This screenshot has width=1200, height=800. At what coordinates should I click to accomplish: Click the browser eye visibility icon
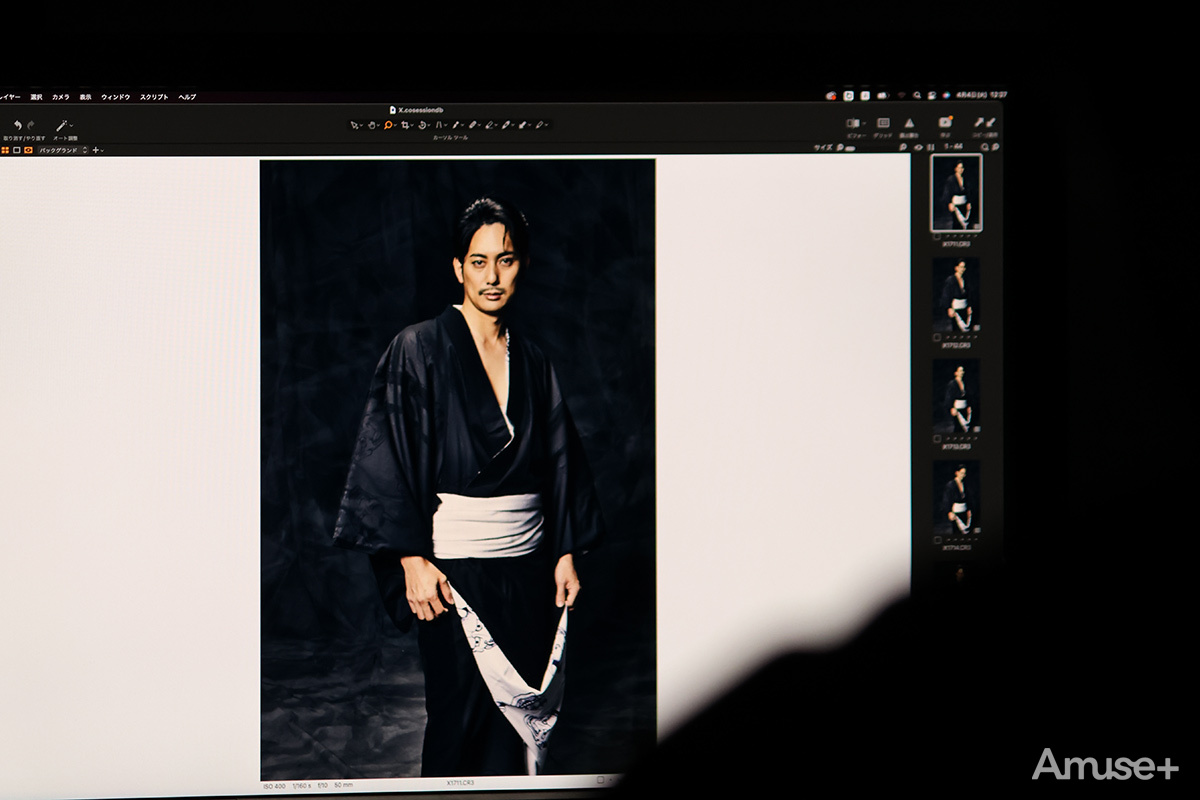pos(918,147)
